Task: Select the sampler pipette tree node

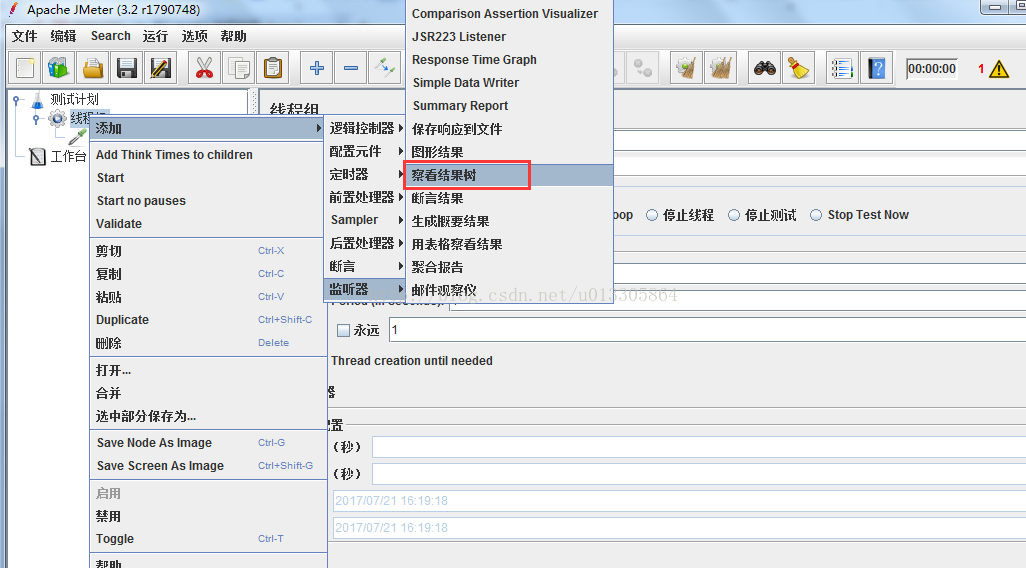Action: pyautogui.click(x=77, y=137)
